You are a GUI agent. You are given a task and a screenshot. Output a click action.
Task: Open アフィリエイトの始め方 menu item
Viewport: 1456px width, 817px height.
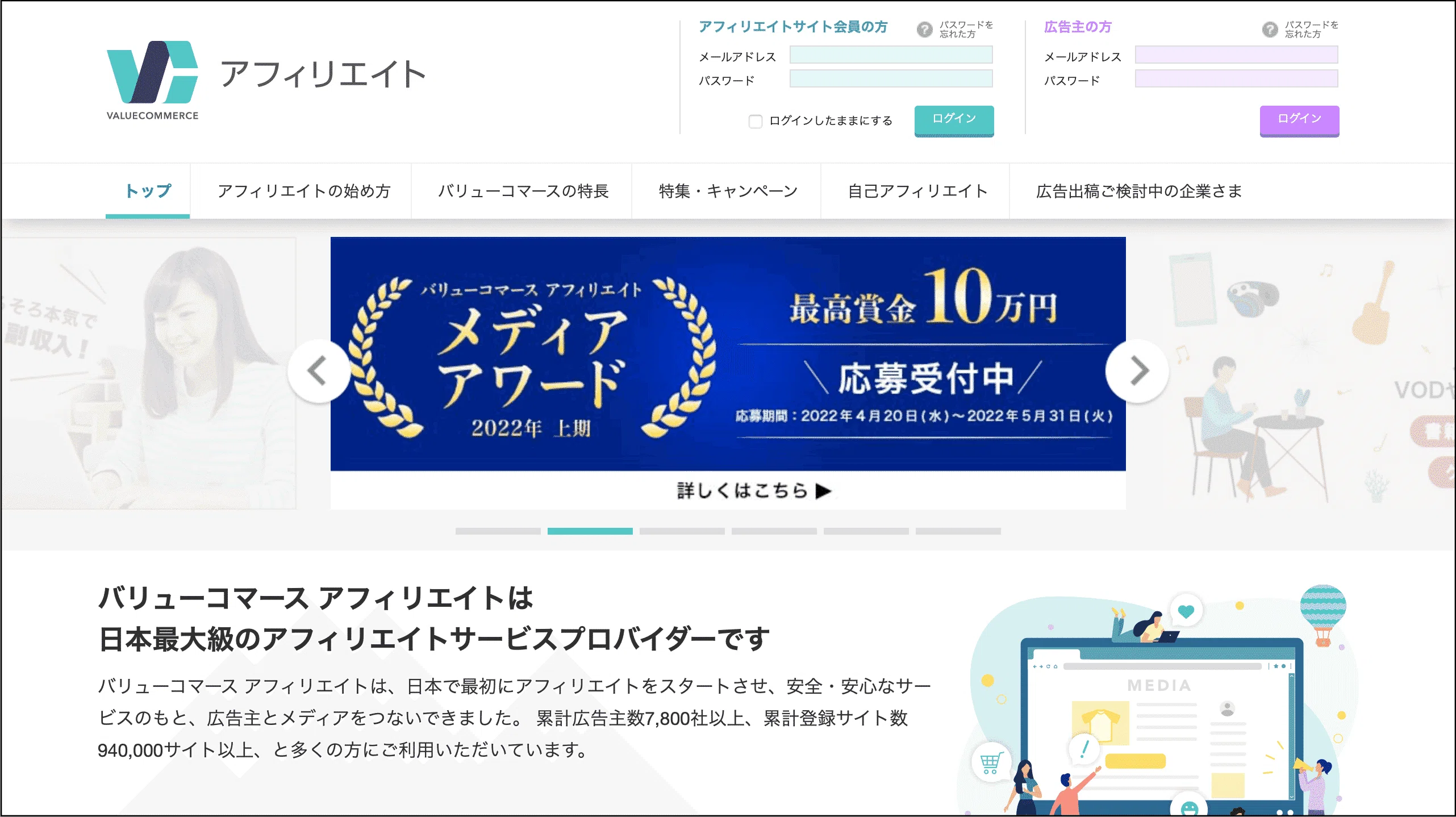(x=304, y=191)
